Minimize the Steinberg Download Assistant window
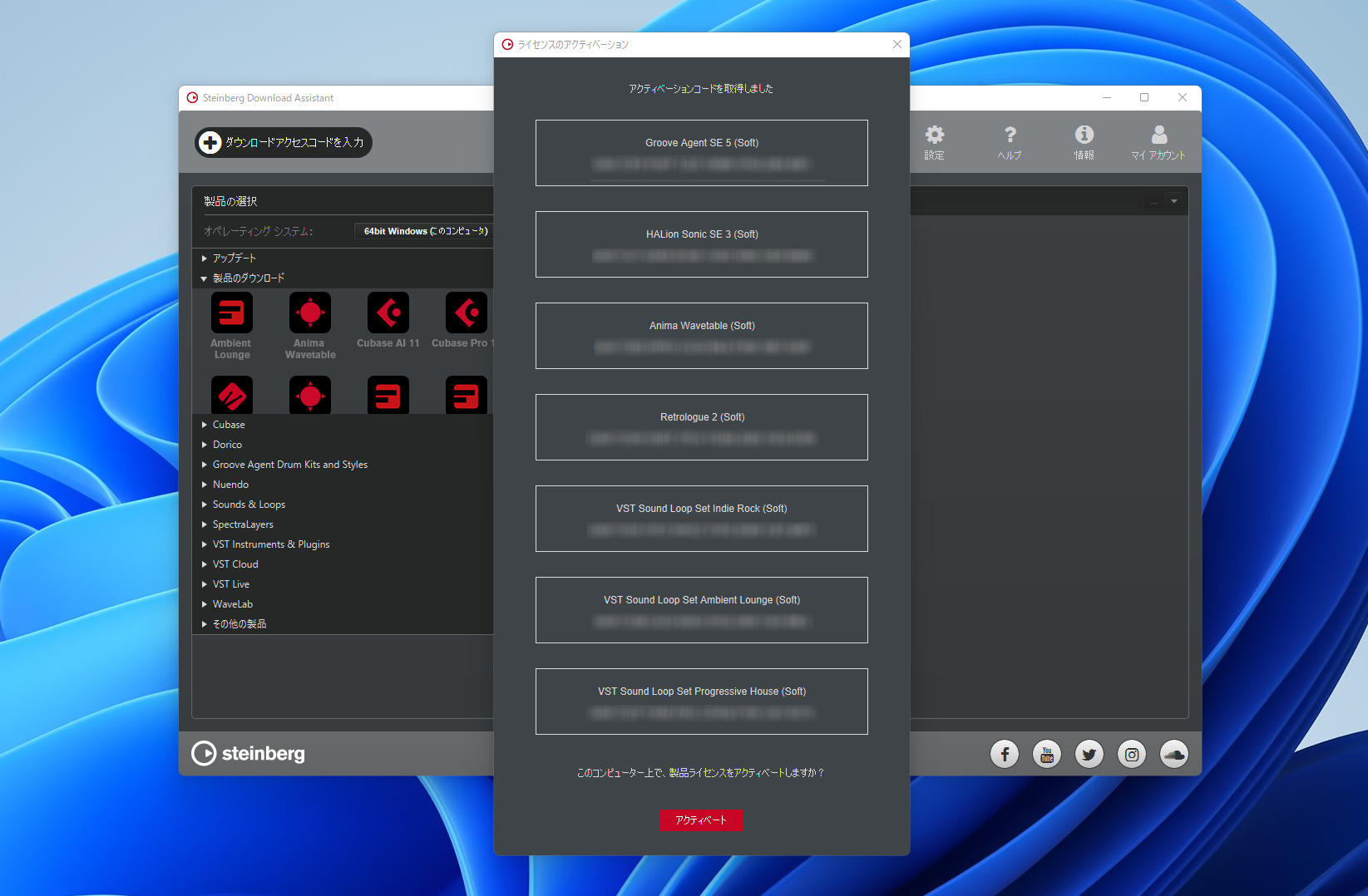 pos(1107,97)
